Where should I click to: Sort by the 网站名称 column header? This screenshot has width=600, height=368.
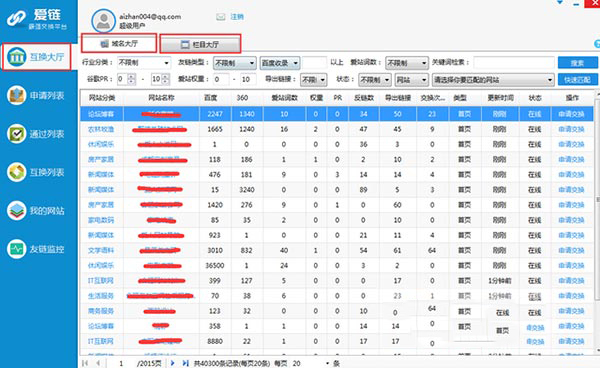click(x=161, y=98)
